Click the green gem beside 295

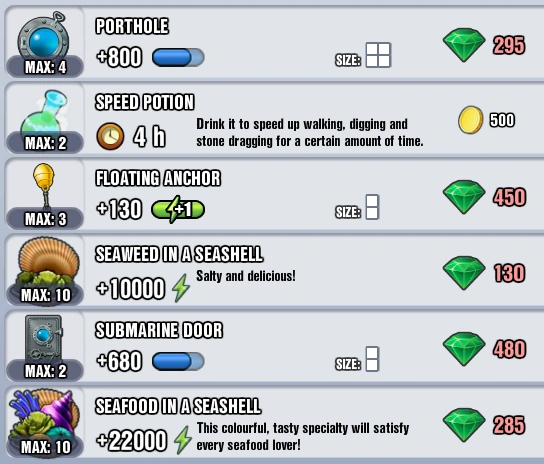pos(464,45)
